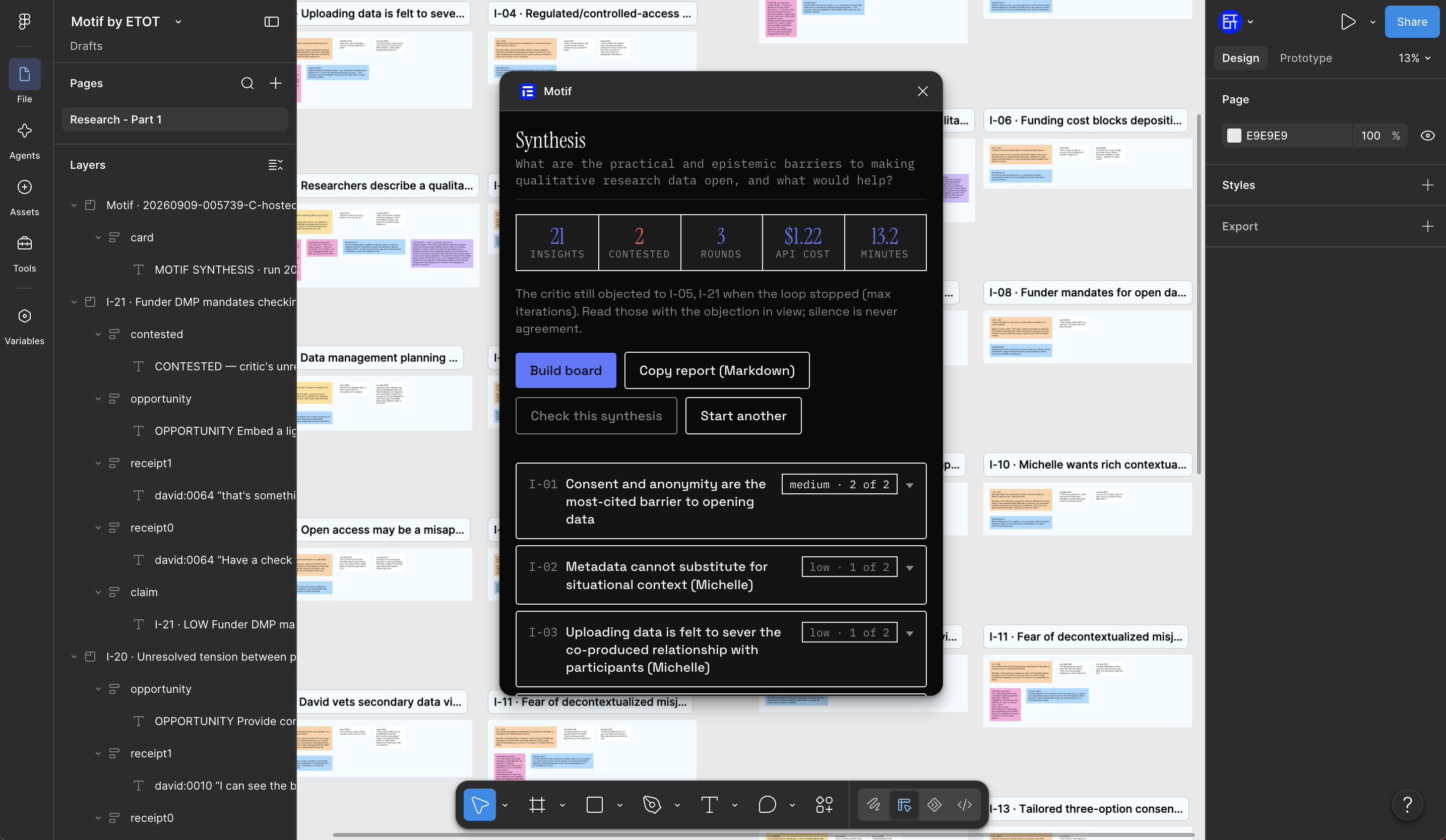Viewport: 1446px width, 840px height.
Task: Open the Assets sidebar panel
Action: click(24, 198)
